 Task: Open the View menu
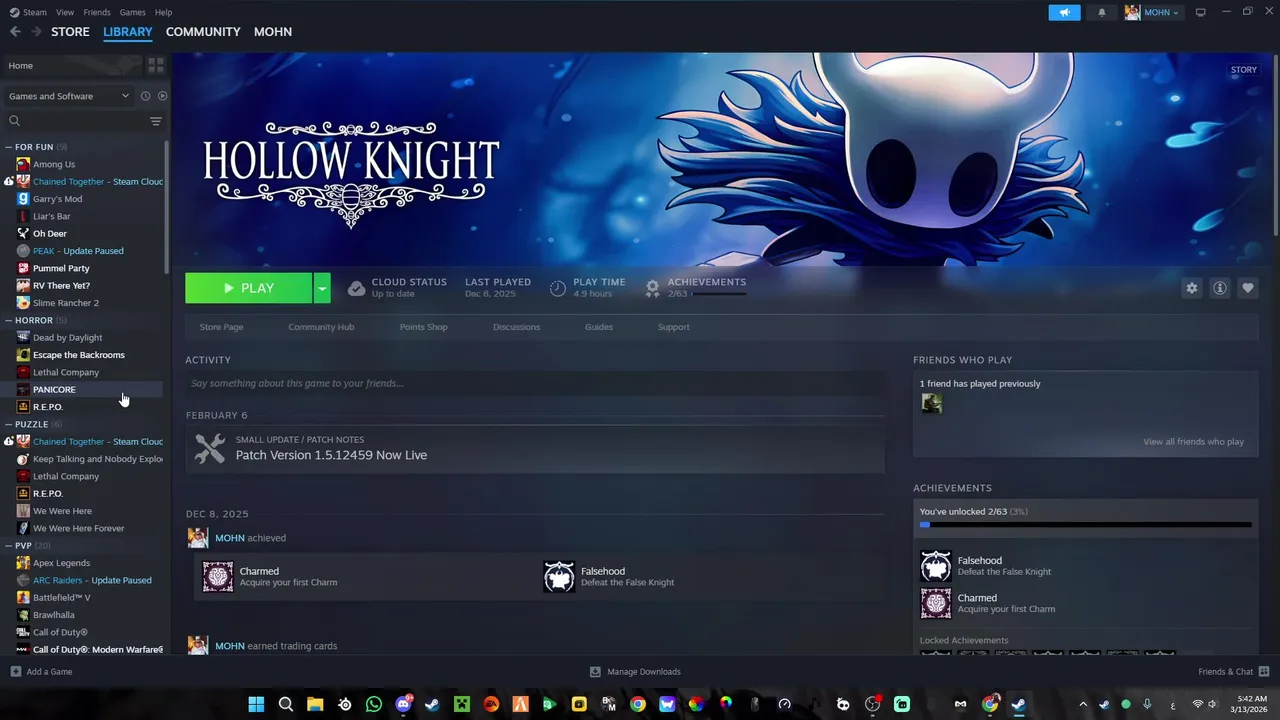click(x=65, y=12)
